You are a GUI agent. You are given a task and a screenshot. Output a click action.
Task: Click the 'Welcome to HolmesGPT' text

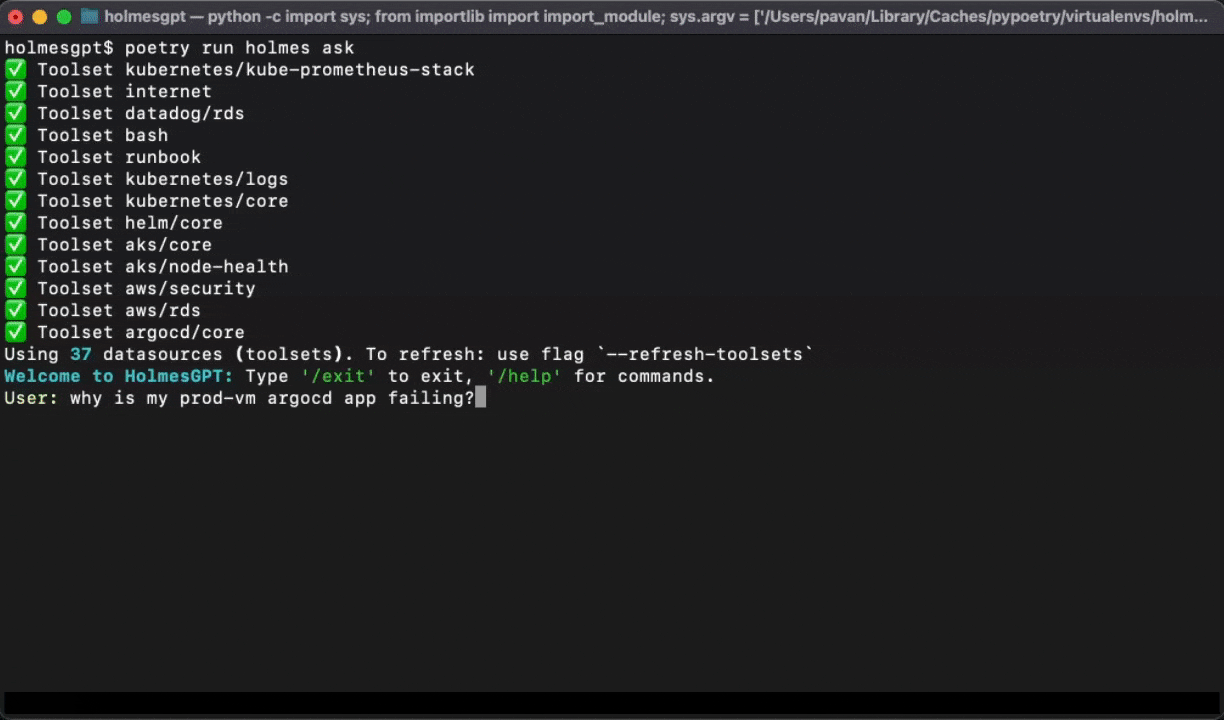click(118, 377)
